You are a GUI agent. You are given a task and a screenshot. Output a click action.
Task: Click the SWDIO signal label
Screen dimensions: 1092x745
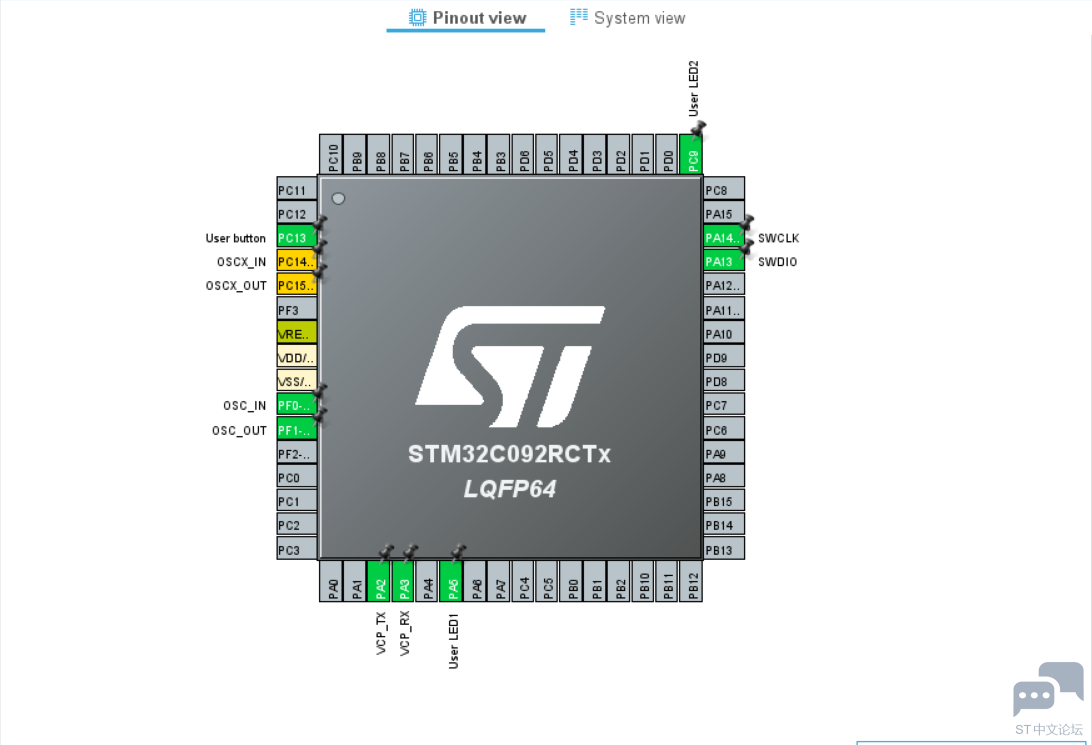[777, 262]
